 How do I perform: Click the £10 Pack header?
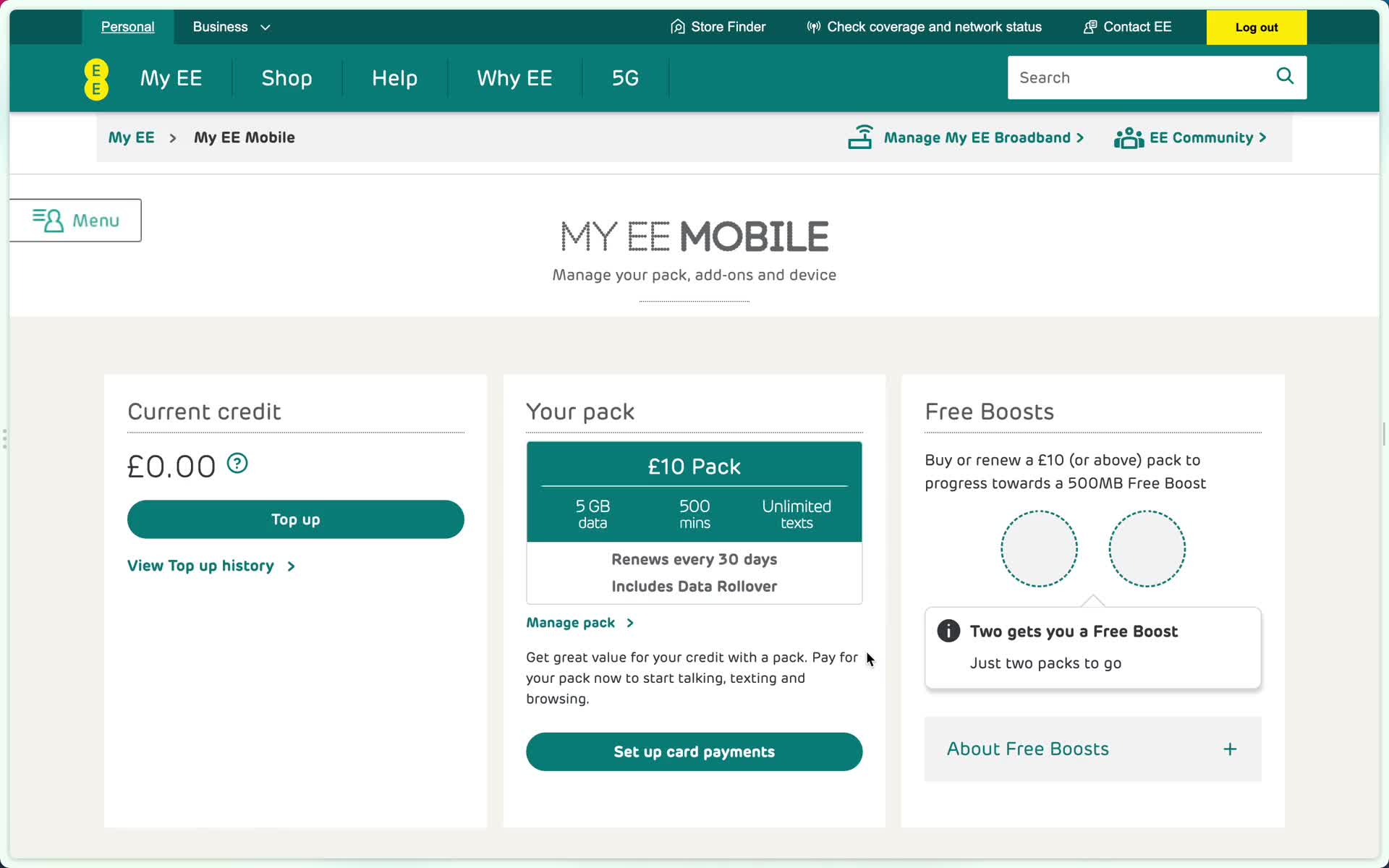pyautogui.click(x=694, y=467)
